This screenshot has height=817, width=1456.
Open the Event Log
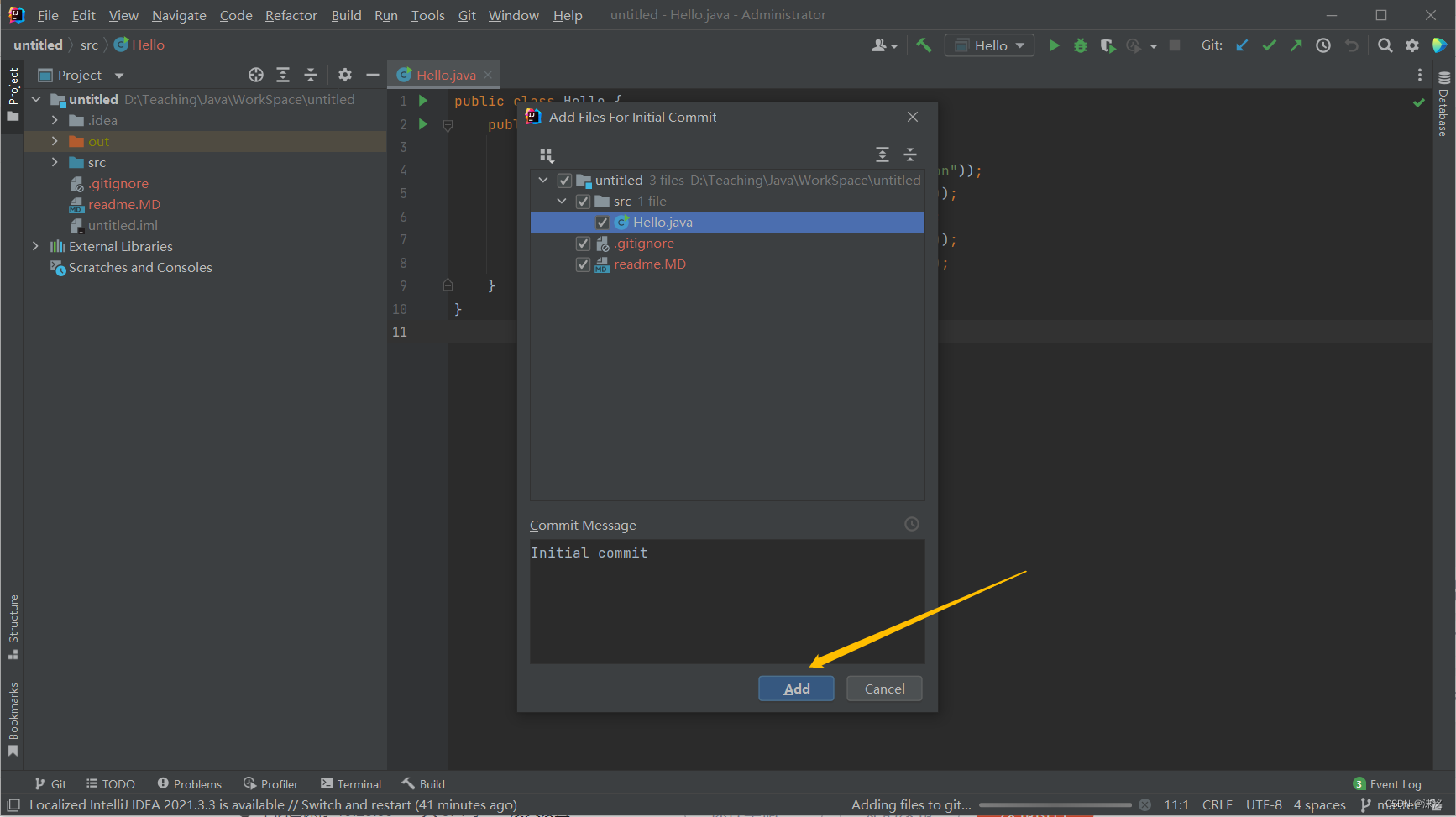1387,784
